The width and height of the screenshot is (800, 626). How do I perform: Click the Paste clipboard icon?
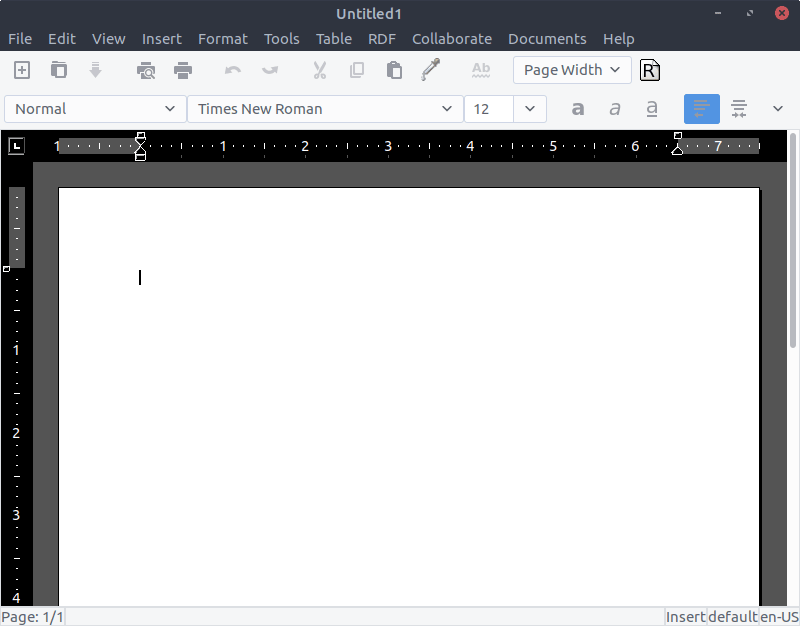394,70
